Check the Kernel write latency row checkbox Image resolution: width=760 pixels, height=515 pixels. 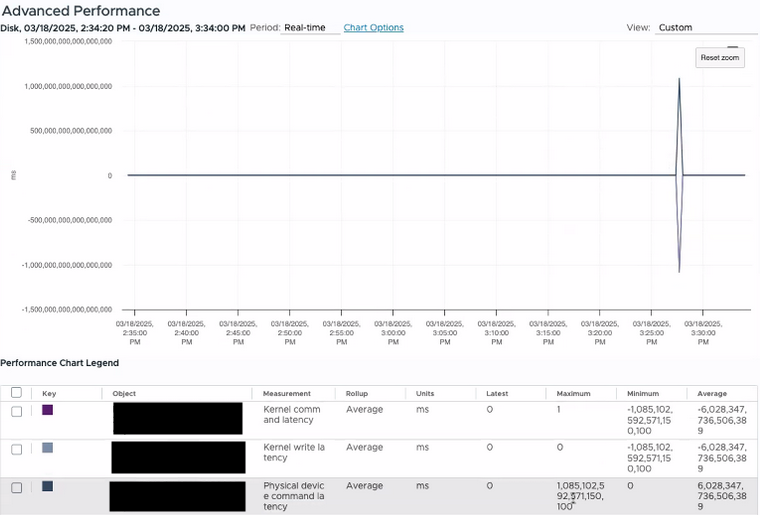click(16, 449)
